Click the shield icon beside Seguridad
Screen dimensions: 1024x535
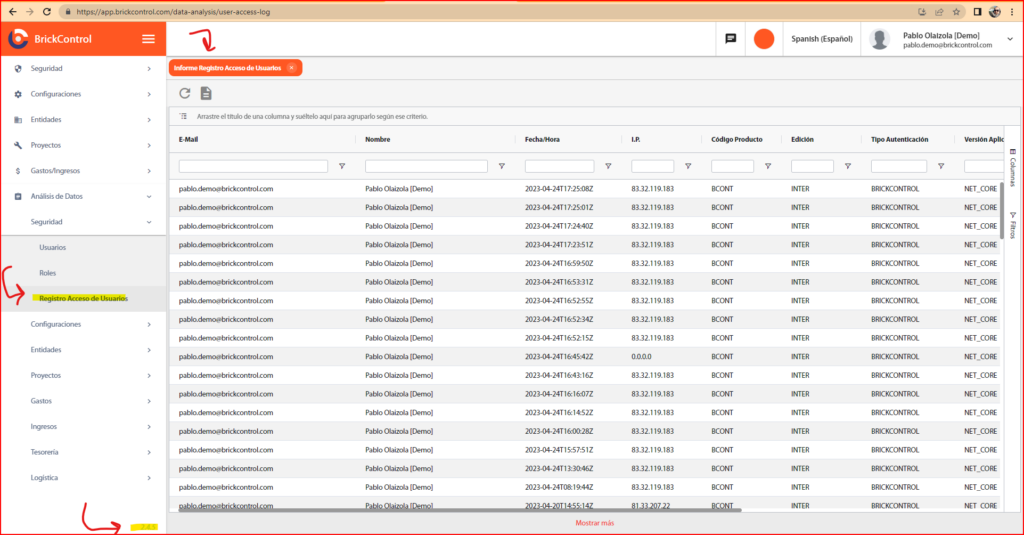[18, 69]
